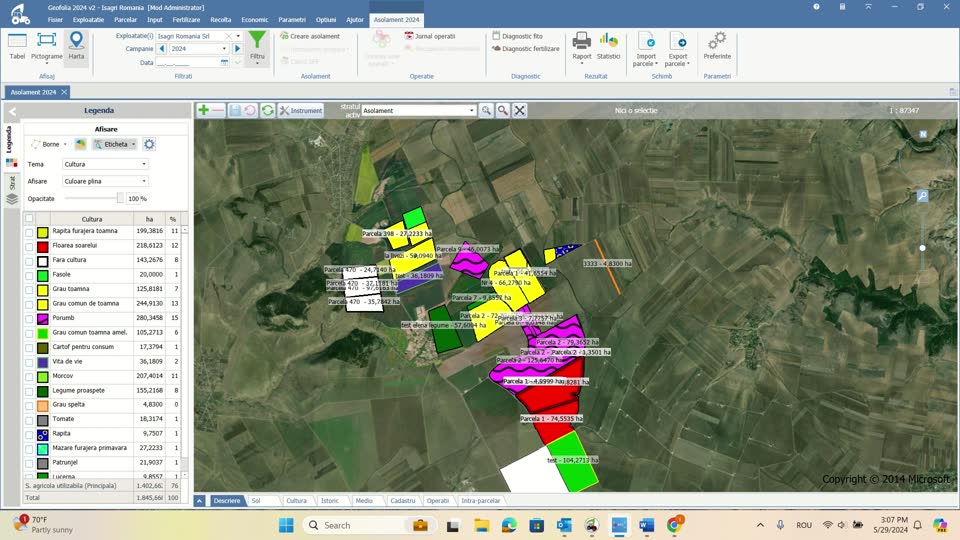Switch to Tabel view
Screen dimensions: 960x540
pyautogui.click(x=17, y=47)
